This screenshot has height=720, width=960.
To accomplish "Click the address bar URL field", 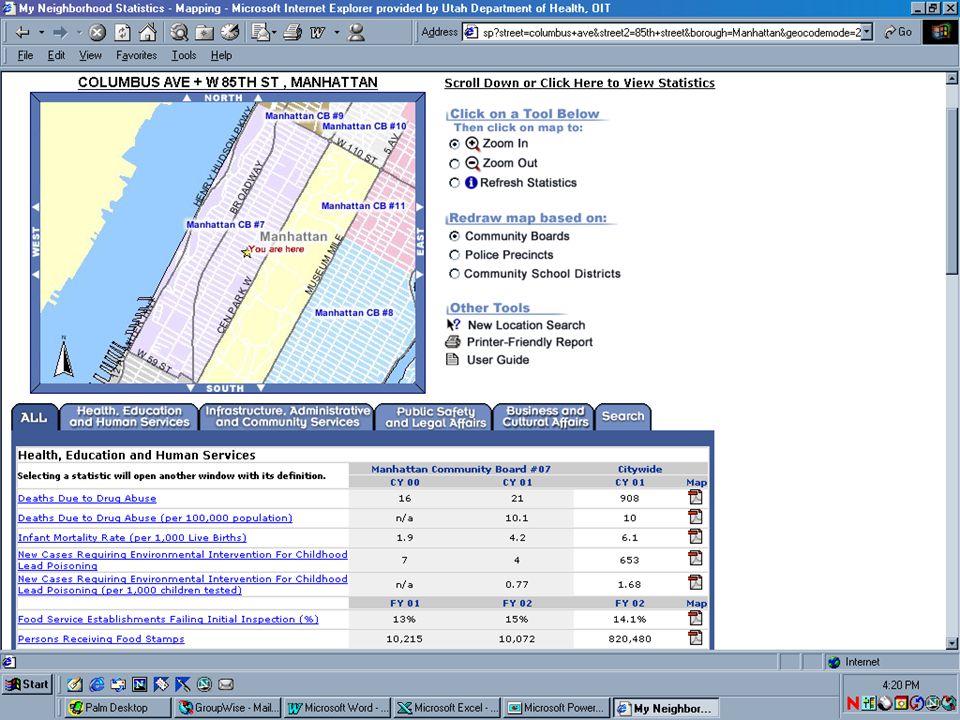I will 667,32.
